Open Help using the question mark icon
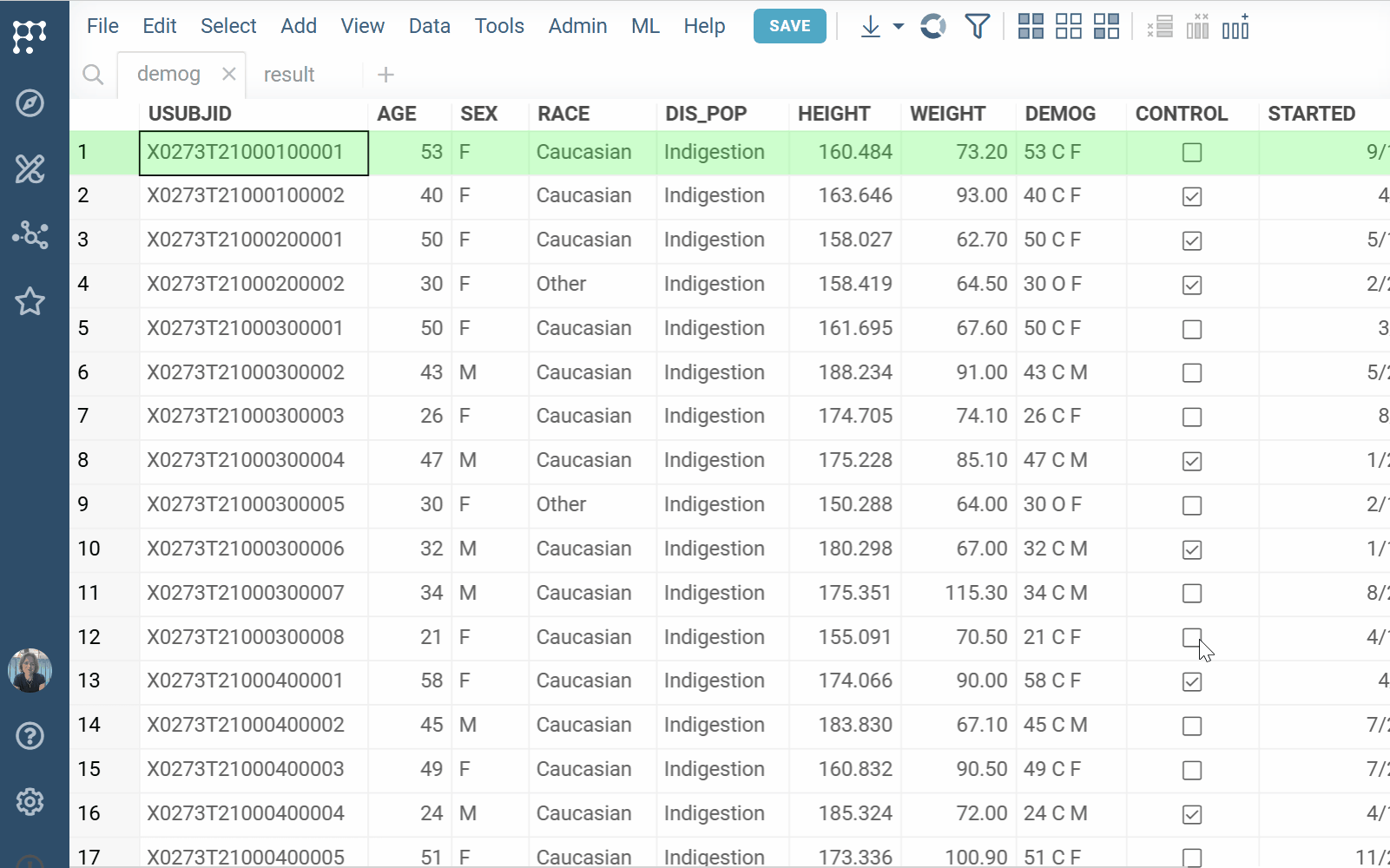This screenshot has width=1390, height=868. (x=30, y=735)
